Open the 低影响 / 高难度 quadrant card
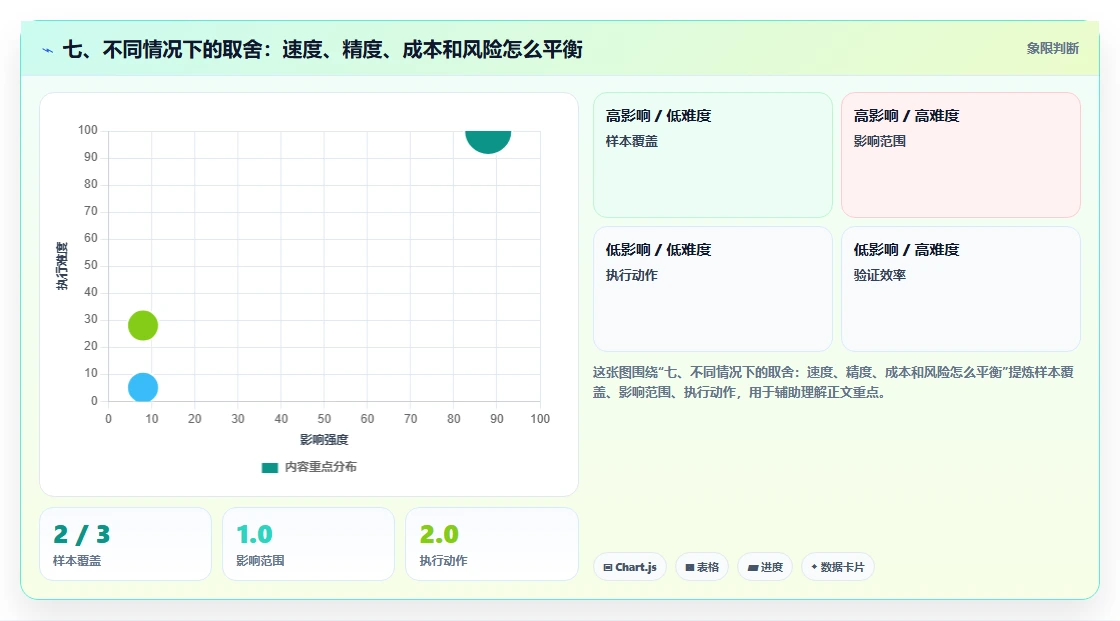The width and height of the screenshot is (1120, 621). 961,289
